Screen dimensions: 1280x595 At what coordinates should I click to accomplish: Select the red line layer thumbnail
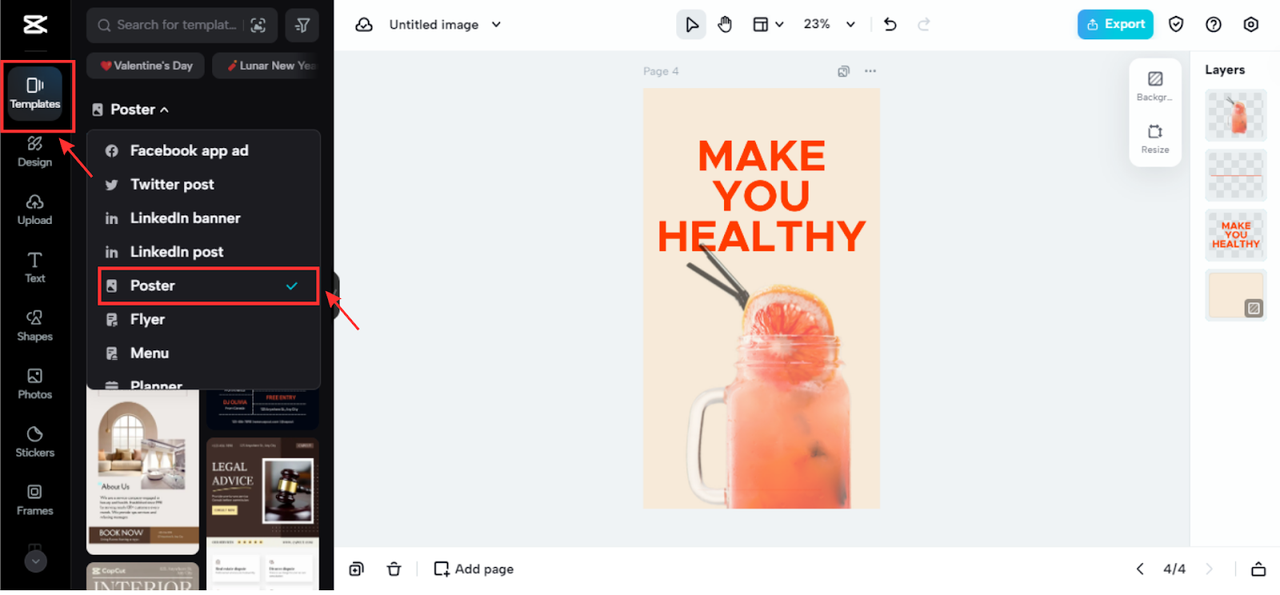[1236, 175]
